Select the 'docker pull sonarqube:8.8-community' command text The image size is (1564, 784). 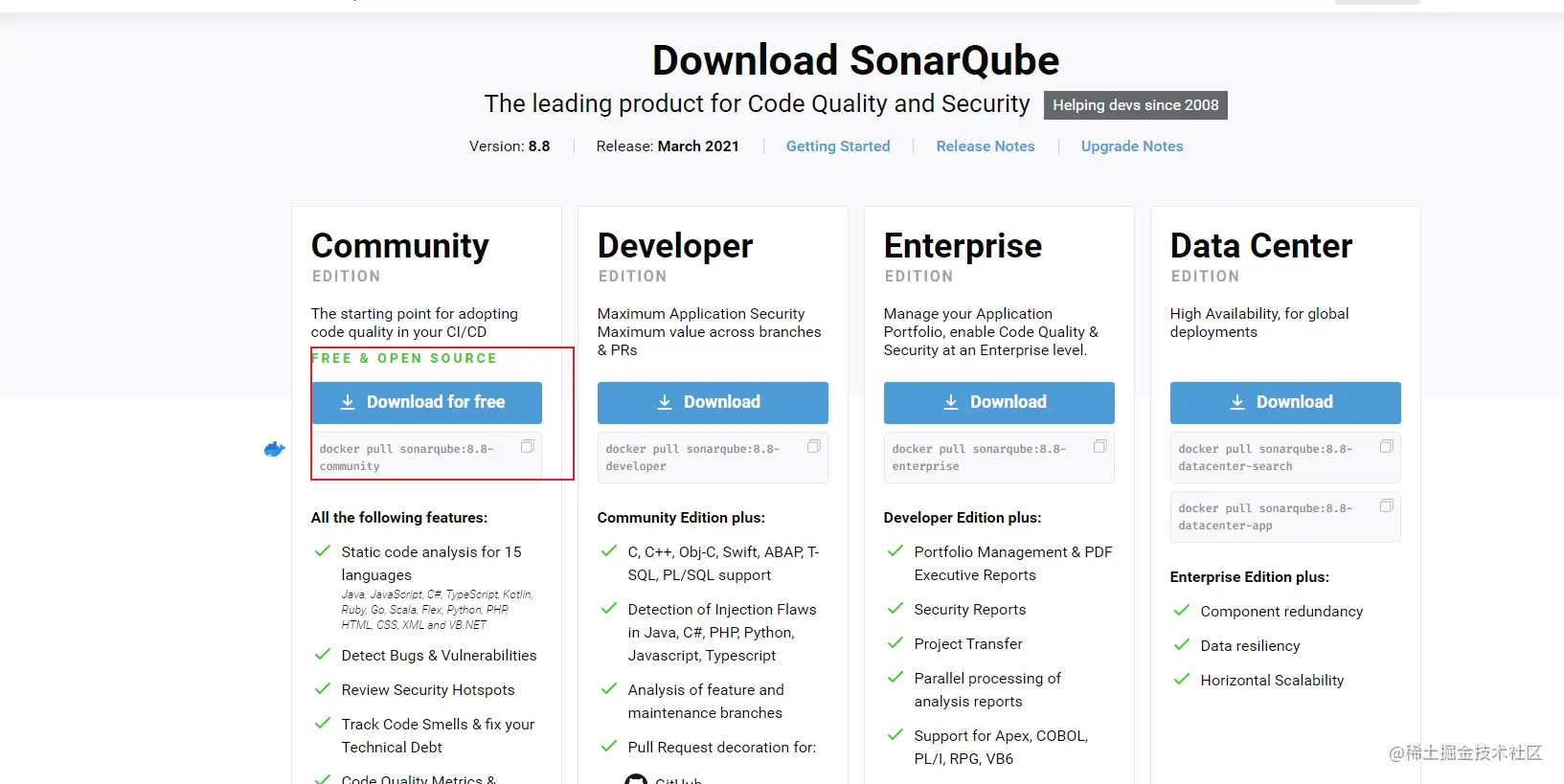[x=407, y=458]
